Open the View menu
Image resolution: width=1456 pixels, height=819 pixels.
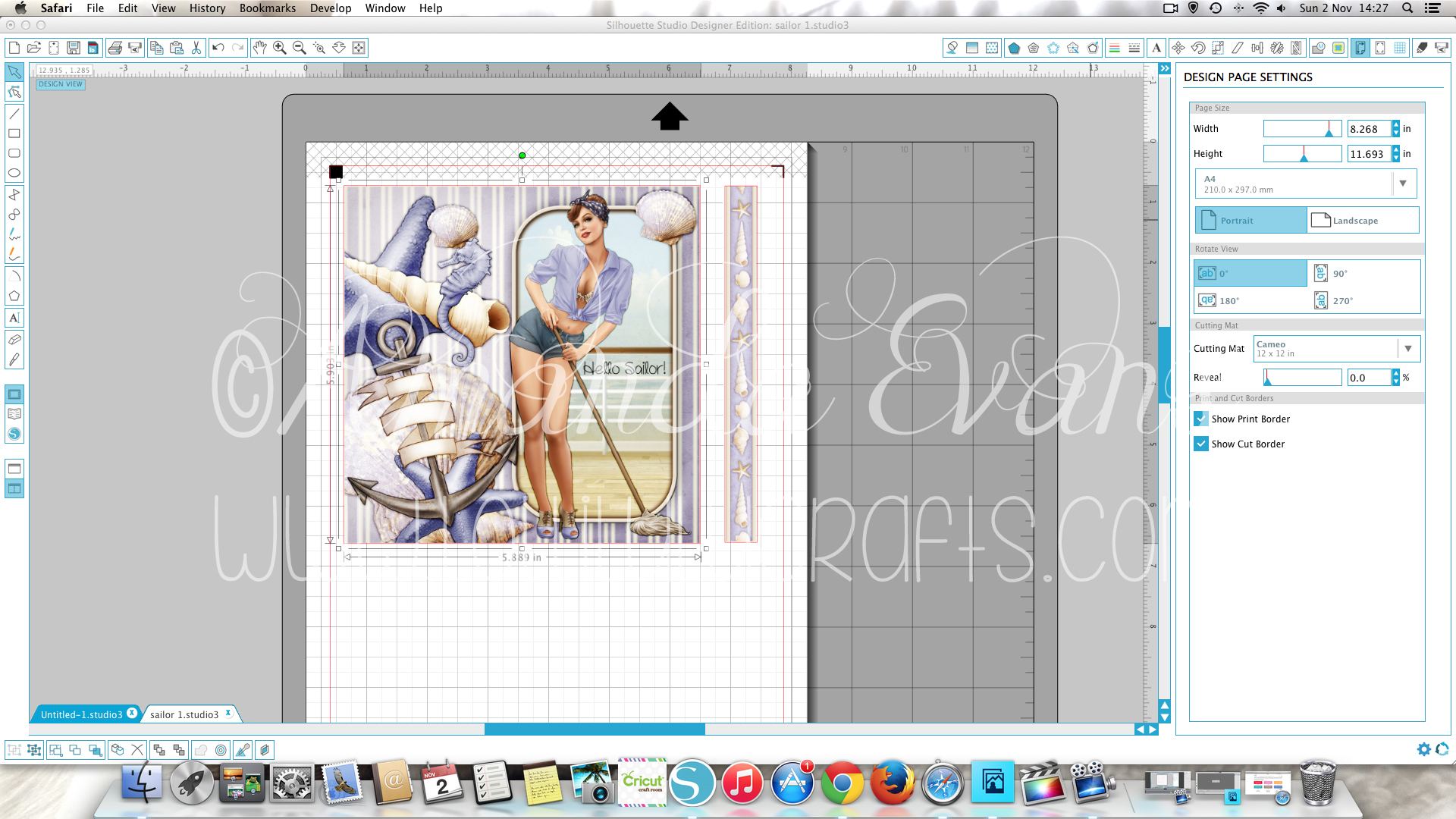click(x=163, y=8)
